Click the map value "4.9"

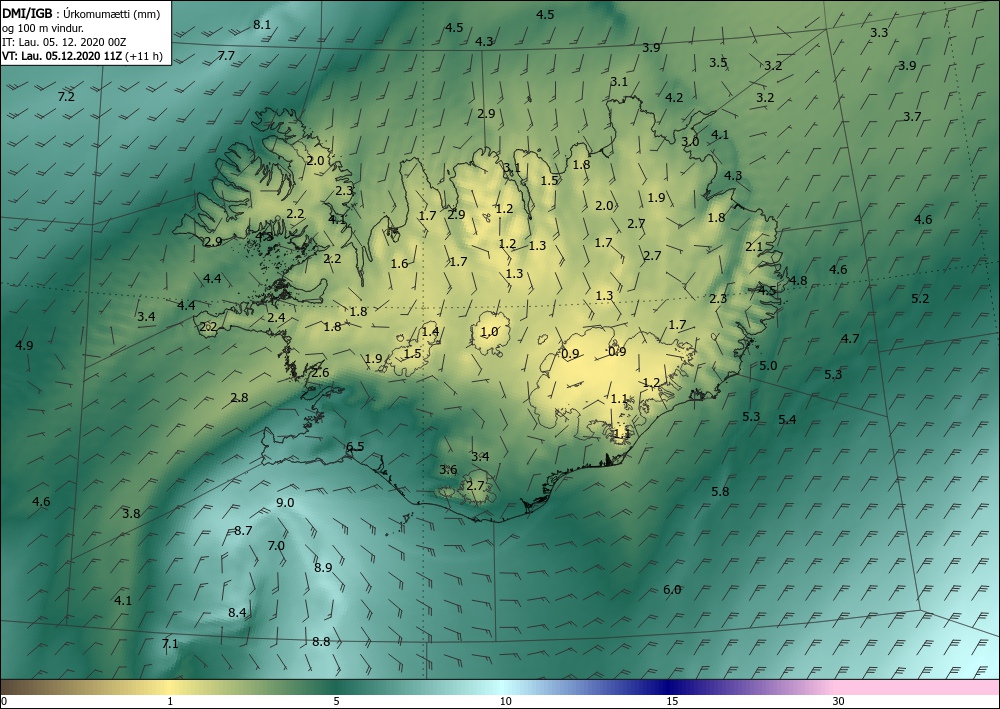pos(24,346)
